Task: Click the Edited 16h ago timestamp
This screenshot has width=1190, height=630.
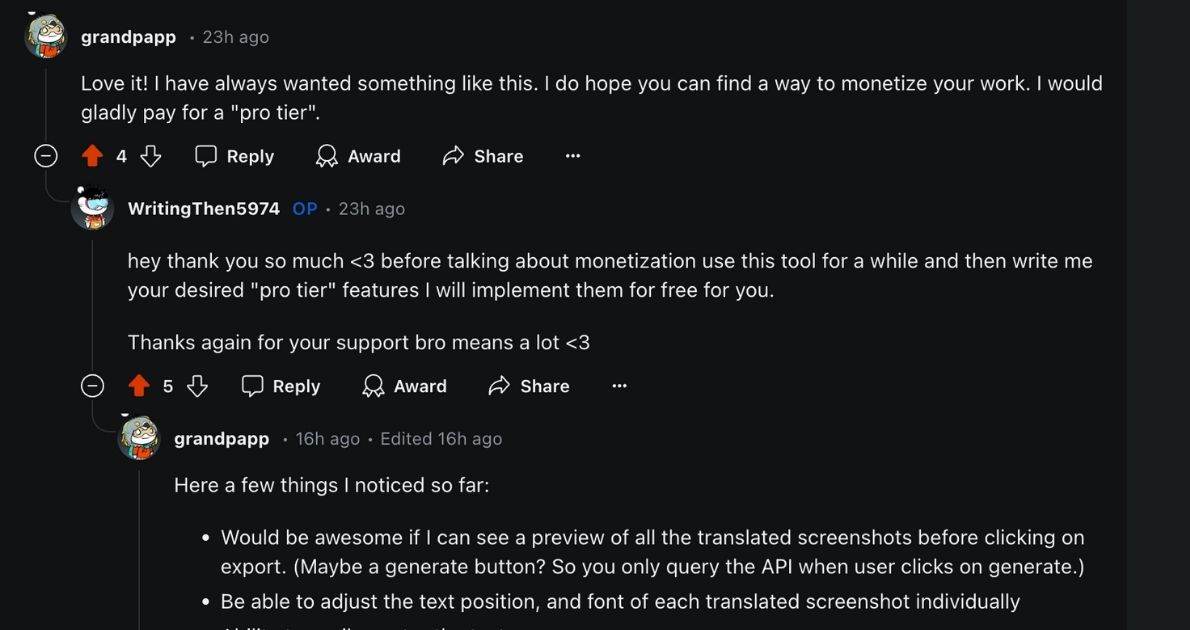Action: pos(440,439)
